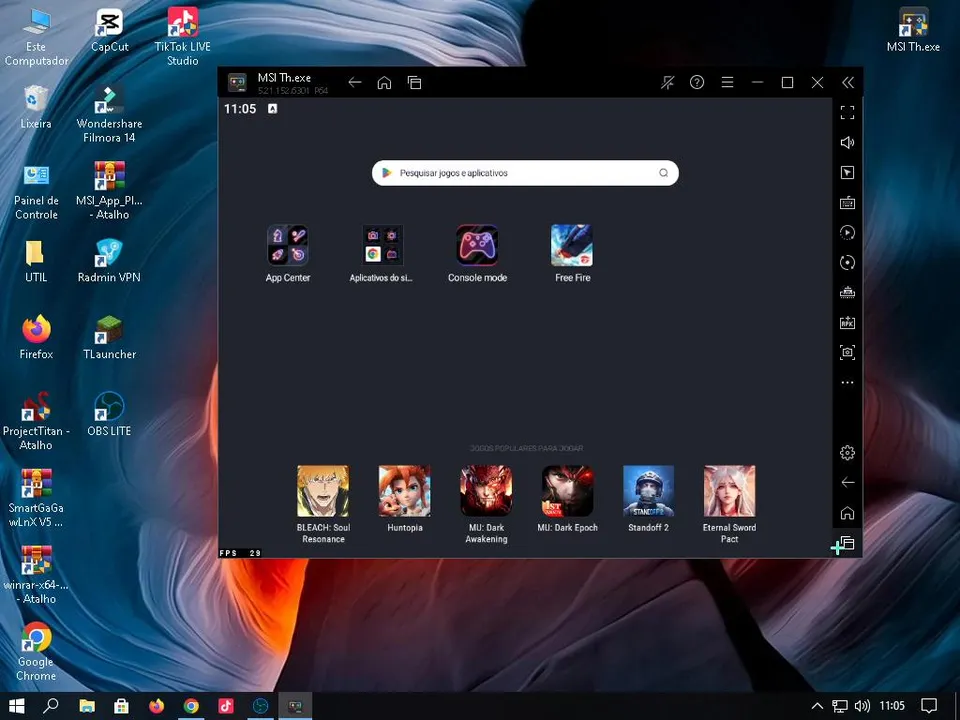Click the sidebar back arrow
Screen dimensions: 960x720
pos(847,482)
